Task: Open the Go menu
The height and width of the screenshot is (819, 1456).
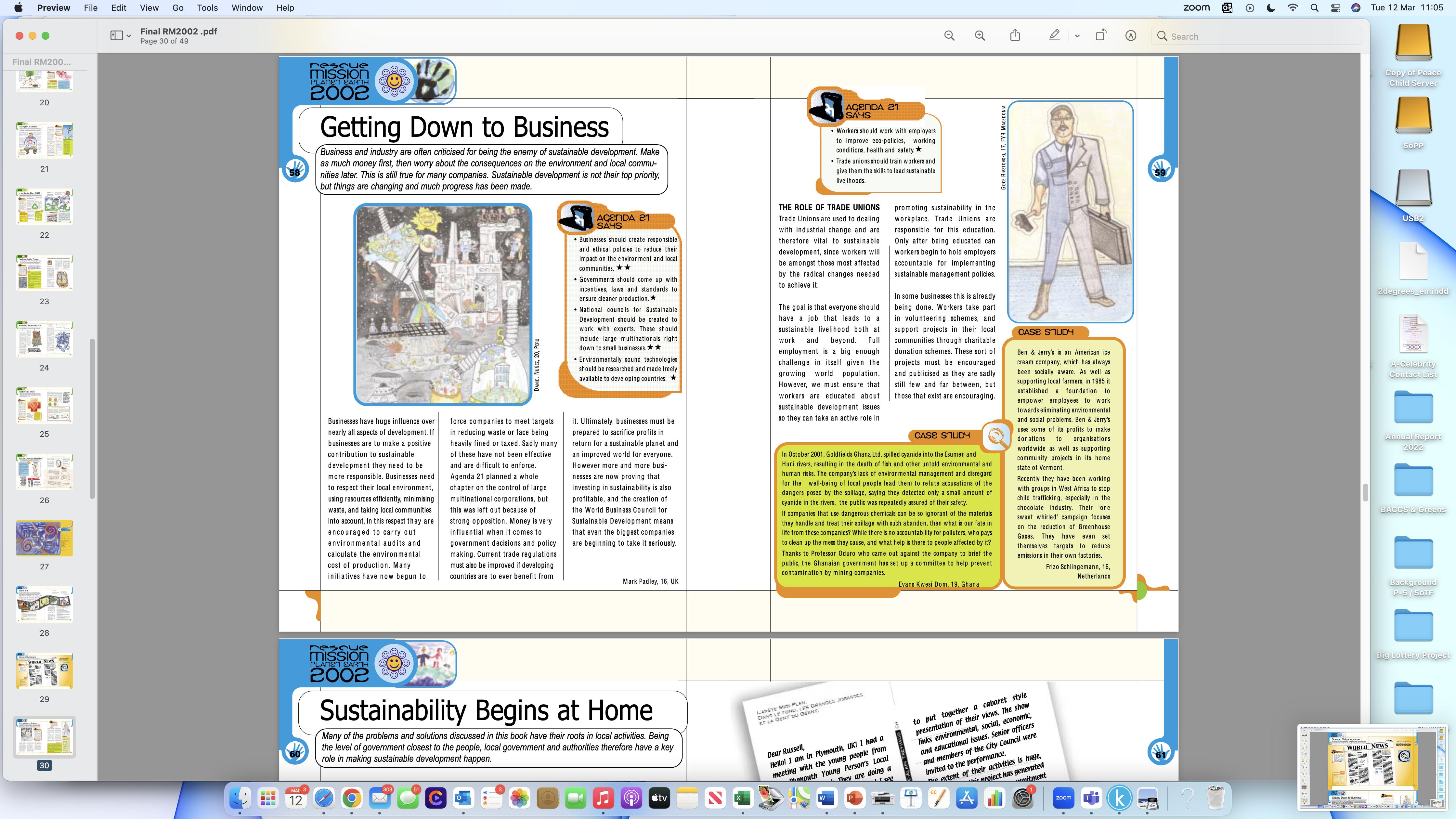Action: pyautogui.click(x=177, y=8)
